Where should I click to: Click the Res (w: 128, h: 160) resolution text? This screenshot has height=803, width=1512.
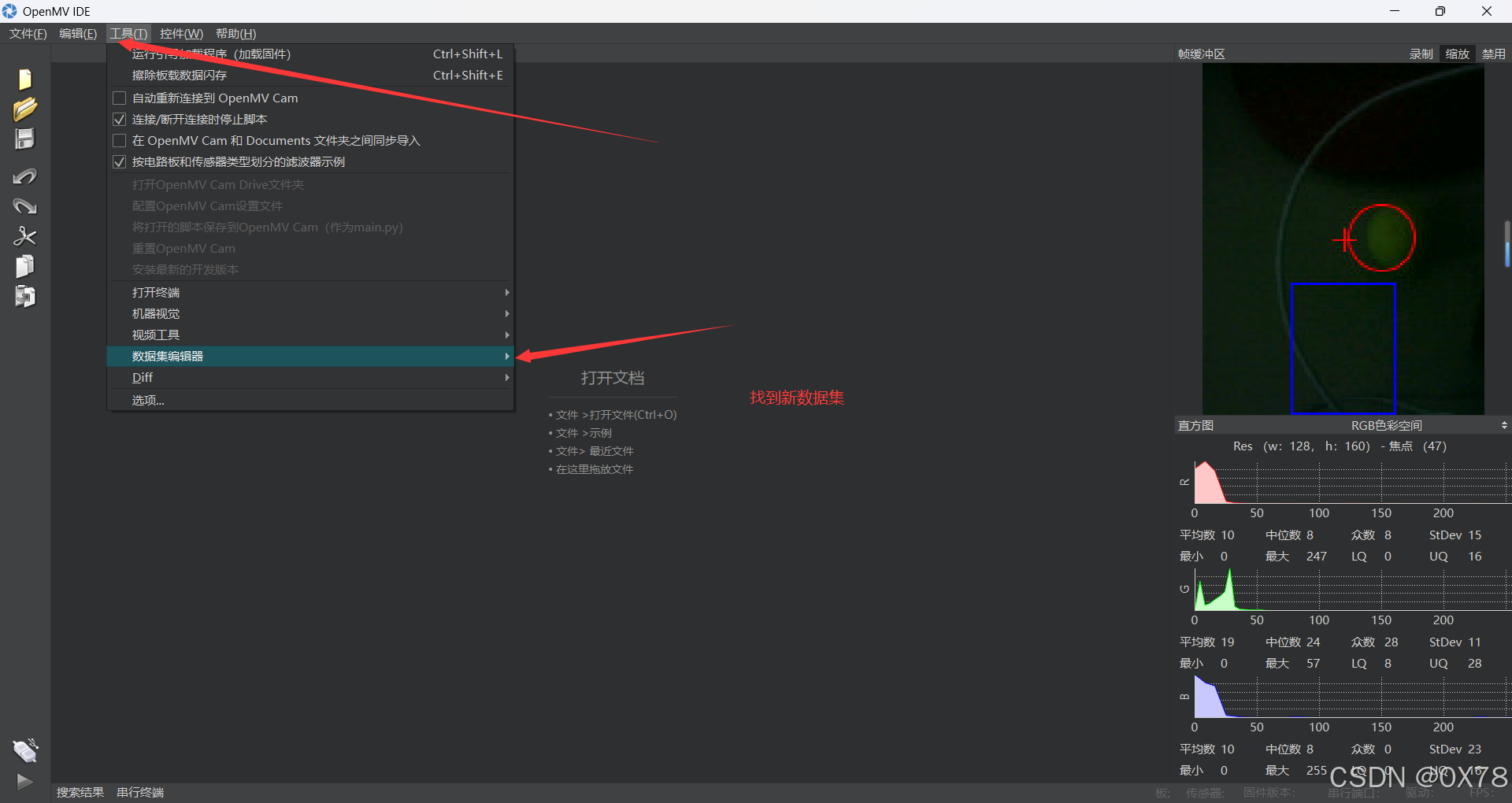pos(1302,446)
